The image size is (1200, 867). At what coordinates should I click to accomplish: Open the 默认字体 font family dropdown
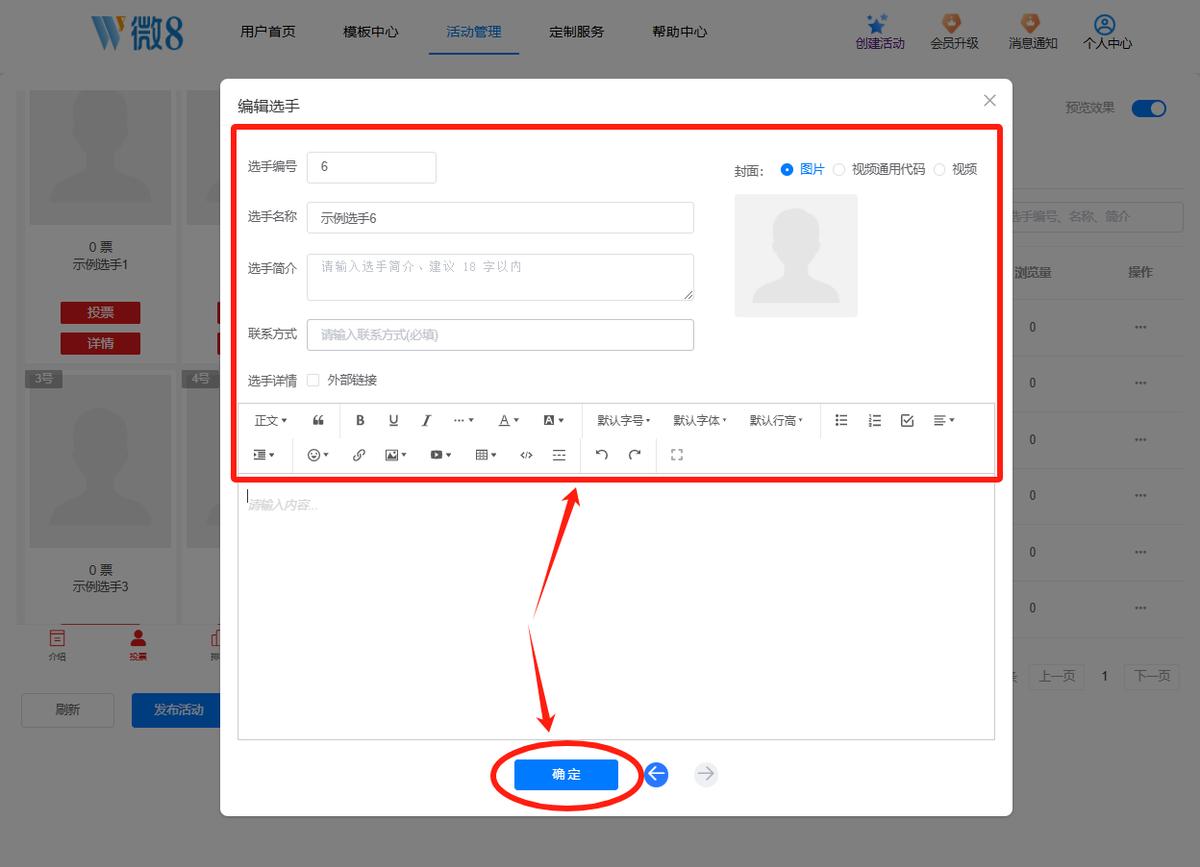tap(700, 421)
